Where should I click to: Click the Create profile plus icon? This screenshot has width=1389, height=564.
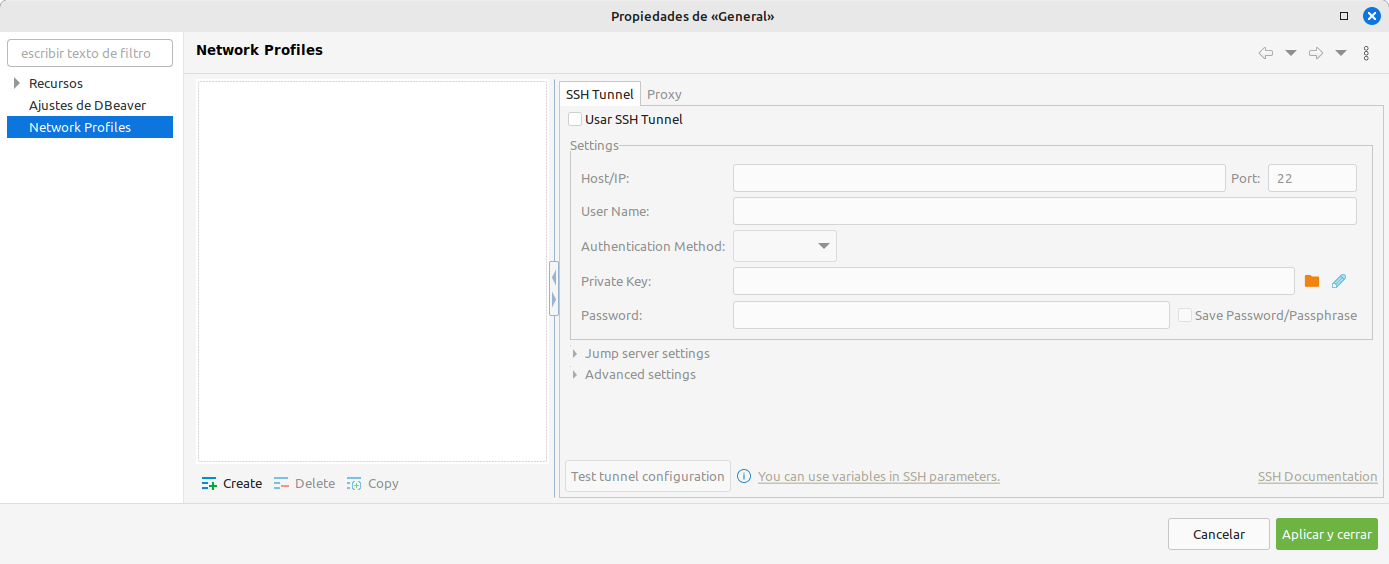click(x=209, y=484)
